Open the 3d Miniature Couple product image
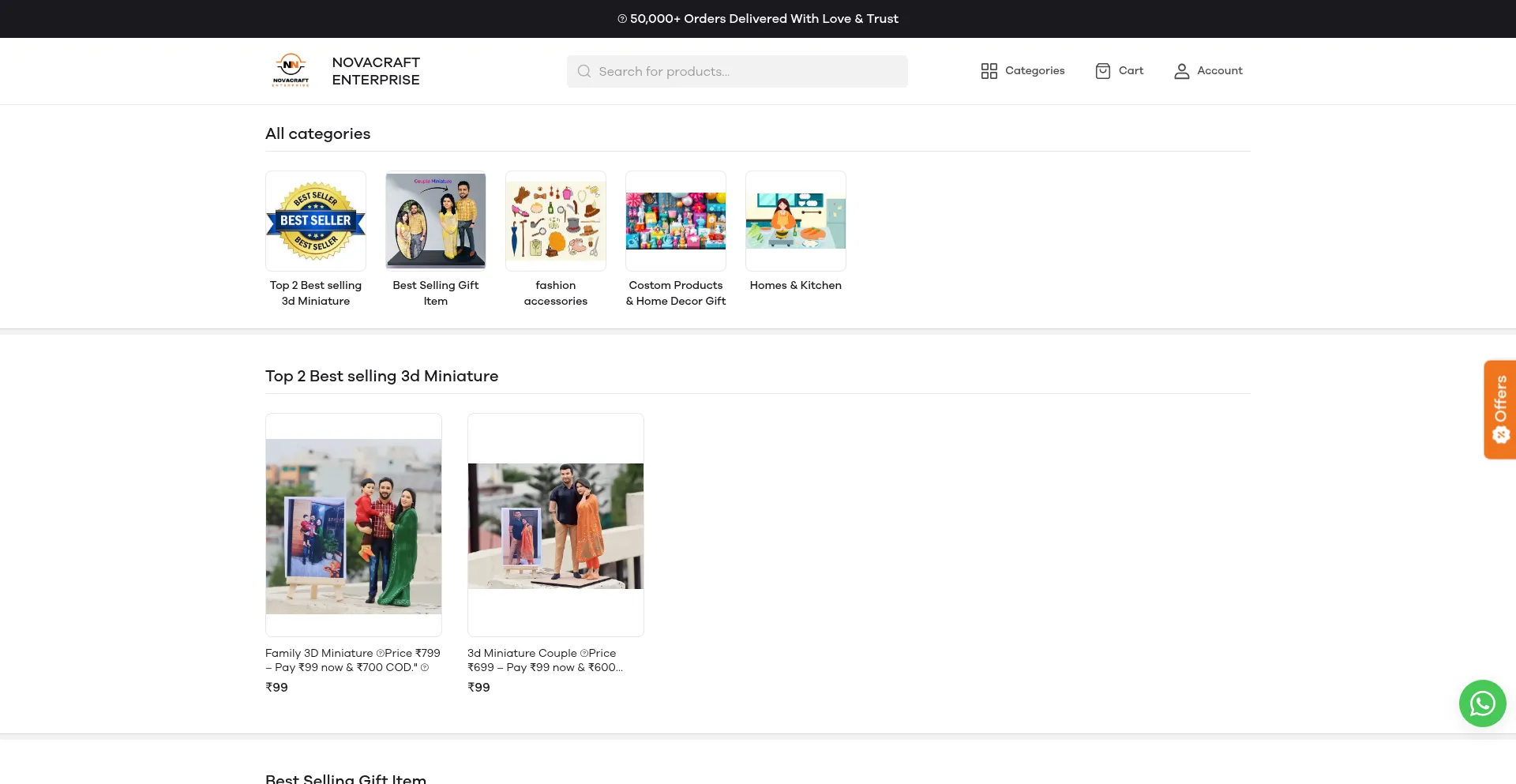The height and width of the screenshot is (784, 1516). click(x=556, y=525)
